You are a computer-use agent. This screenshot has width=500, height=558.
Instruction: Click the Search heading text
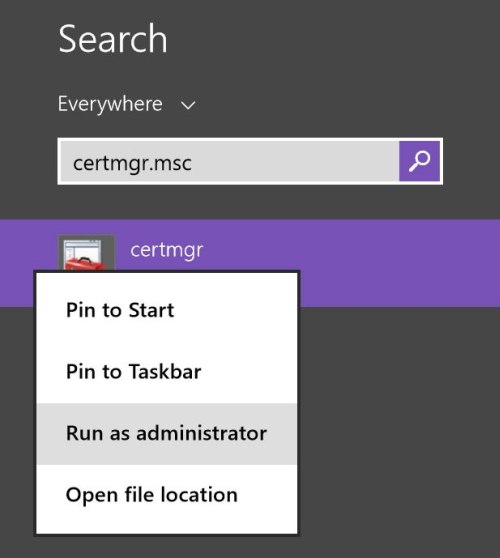click(x=113, y=38)
